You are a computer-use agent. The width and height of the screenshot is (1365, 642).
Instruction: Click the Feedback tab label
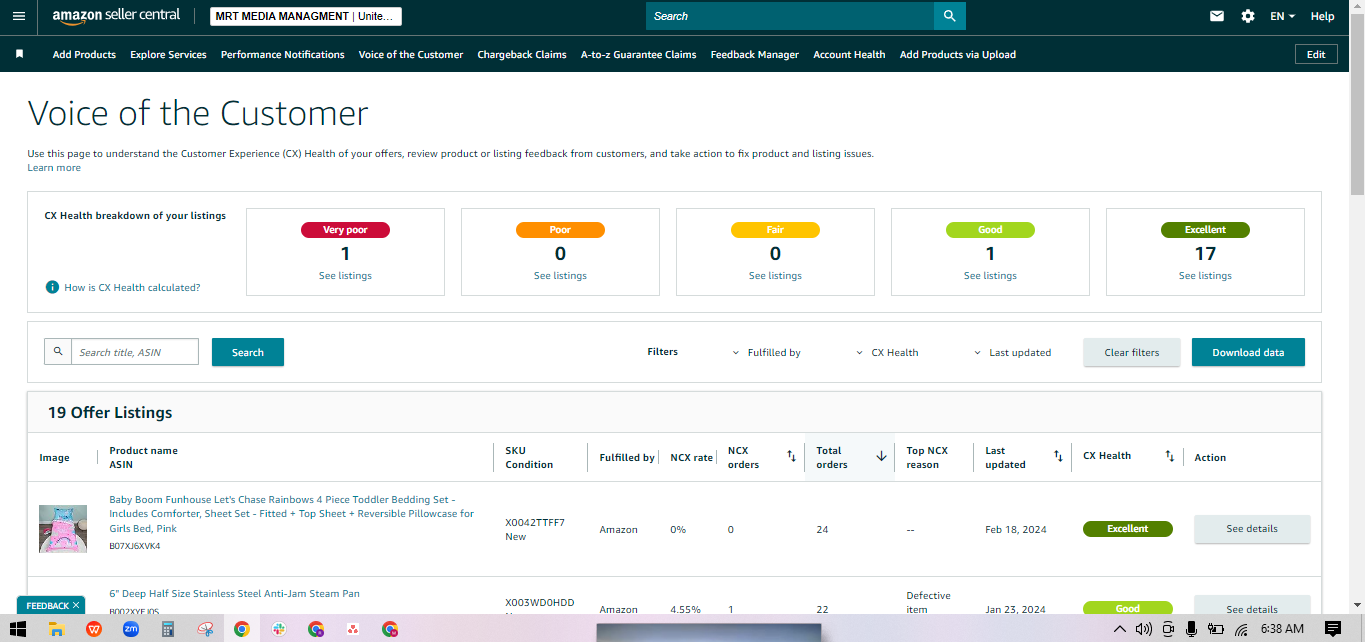coord(47,605)
